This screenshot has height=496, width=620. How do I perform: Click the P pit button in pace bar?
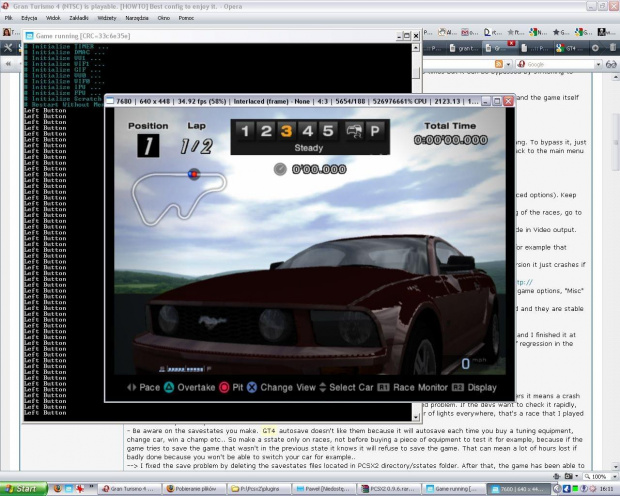click(x=374, y=131)
